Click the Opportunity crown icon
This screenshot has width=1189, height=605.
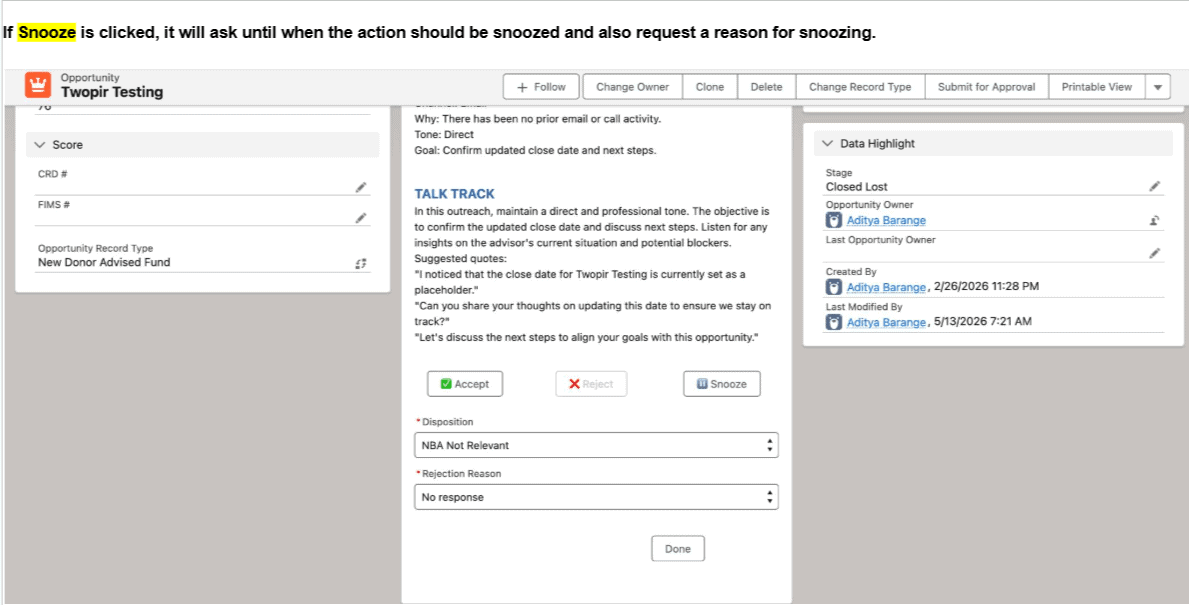37,85
